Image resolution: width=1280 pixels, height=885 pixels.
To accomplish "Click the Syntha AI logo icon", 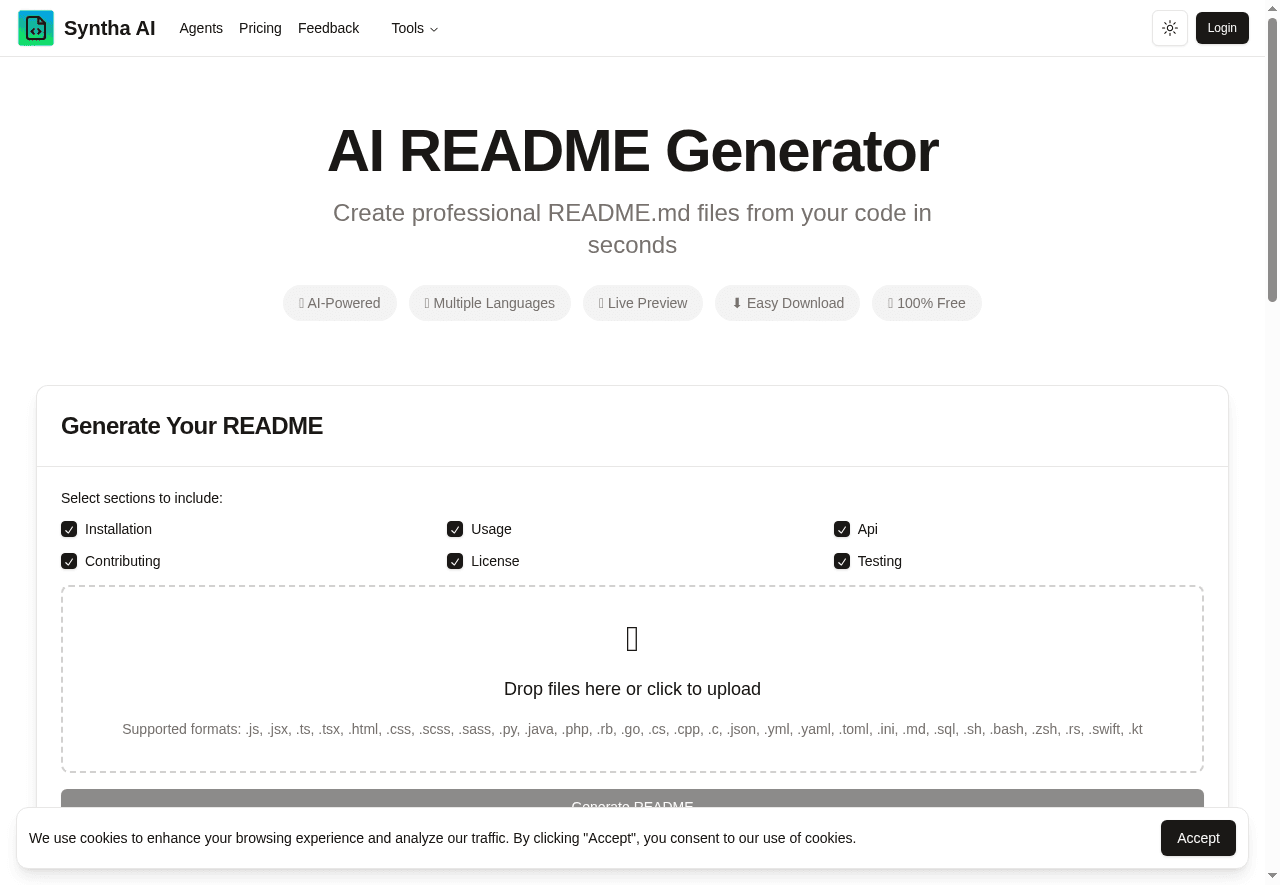I will point(36,28).
